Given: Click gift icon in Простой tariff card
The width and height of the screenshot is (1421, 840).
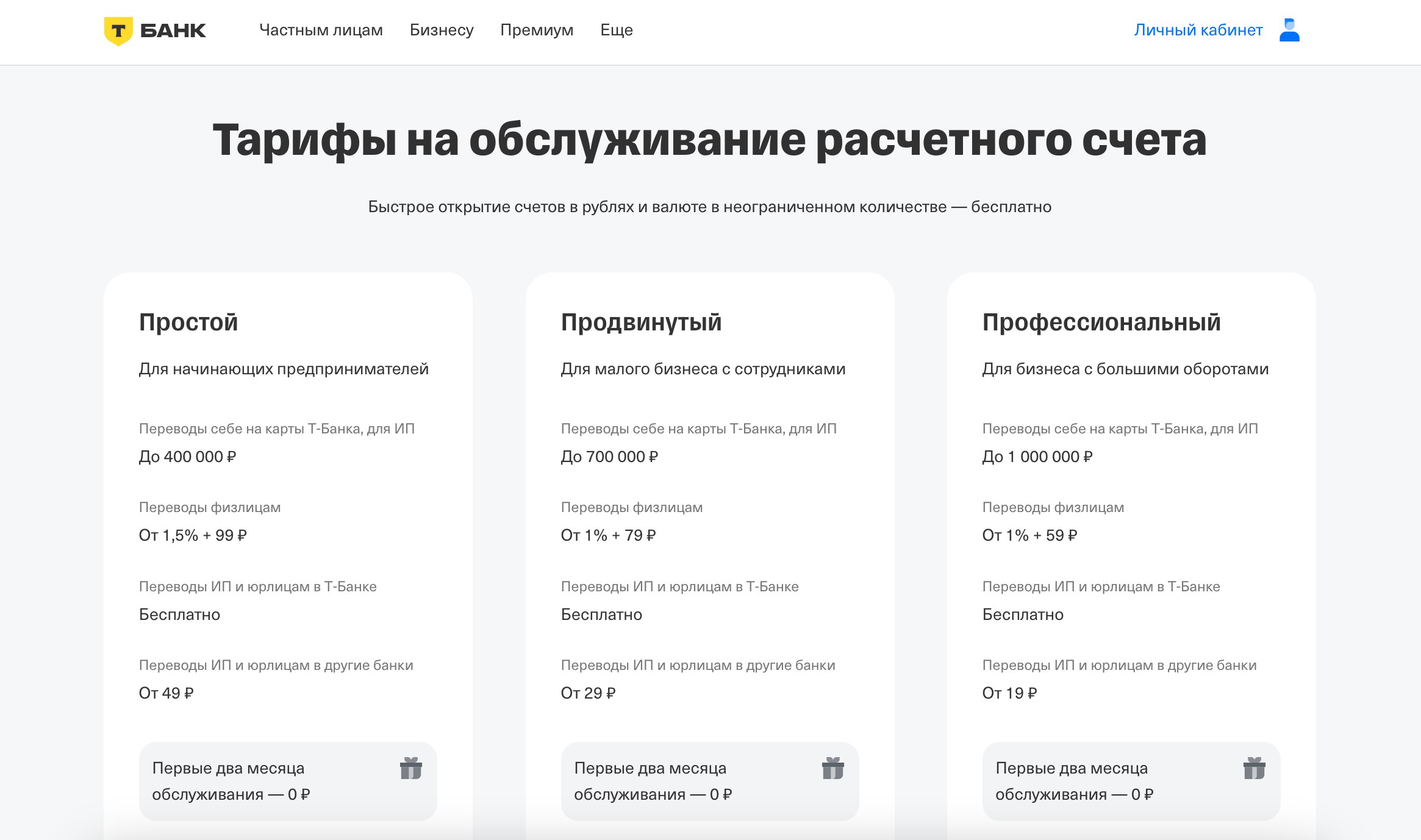Looking at the screenshot, I should pos(411,768).
